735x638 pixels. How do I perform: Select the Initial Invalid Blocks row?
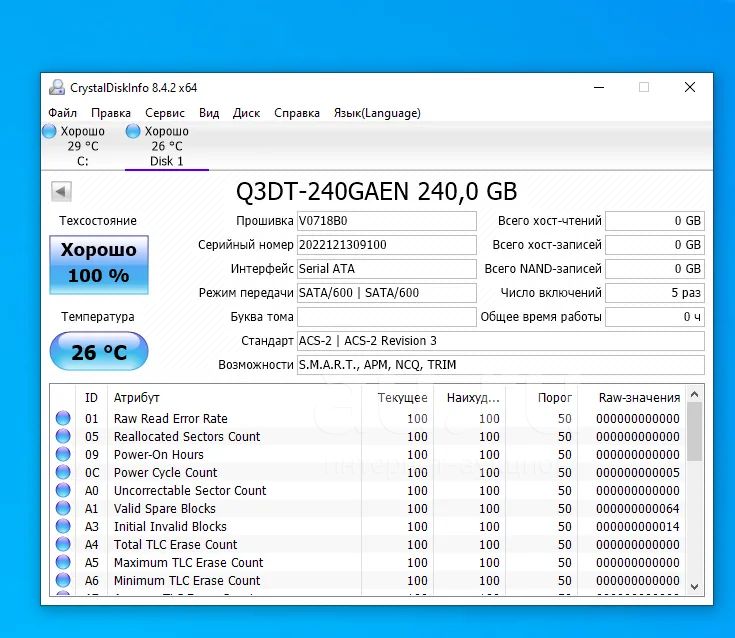pos(368,526)
